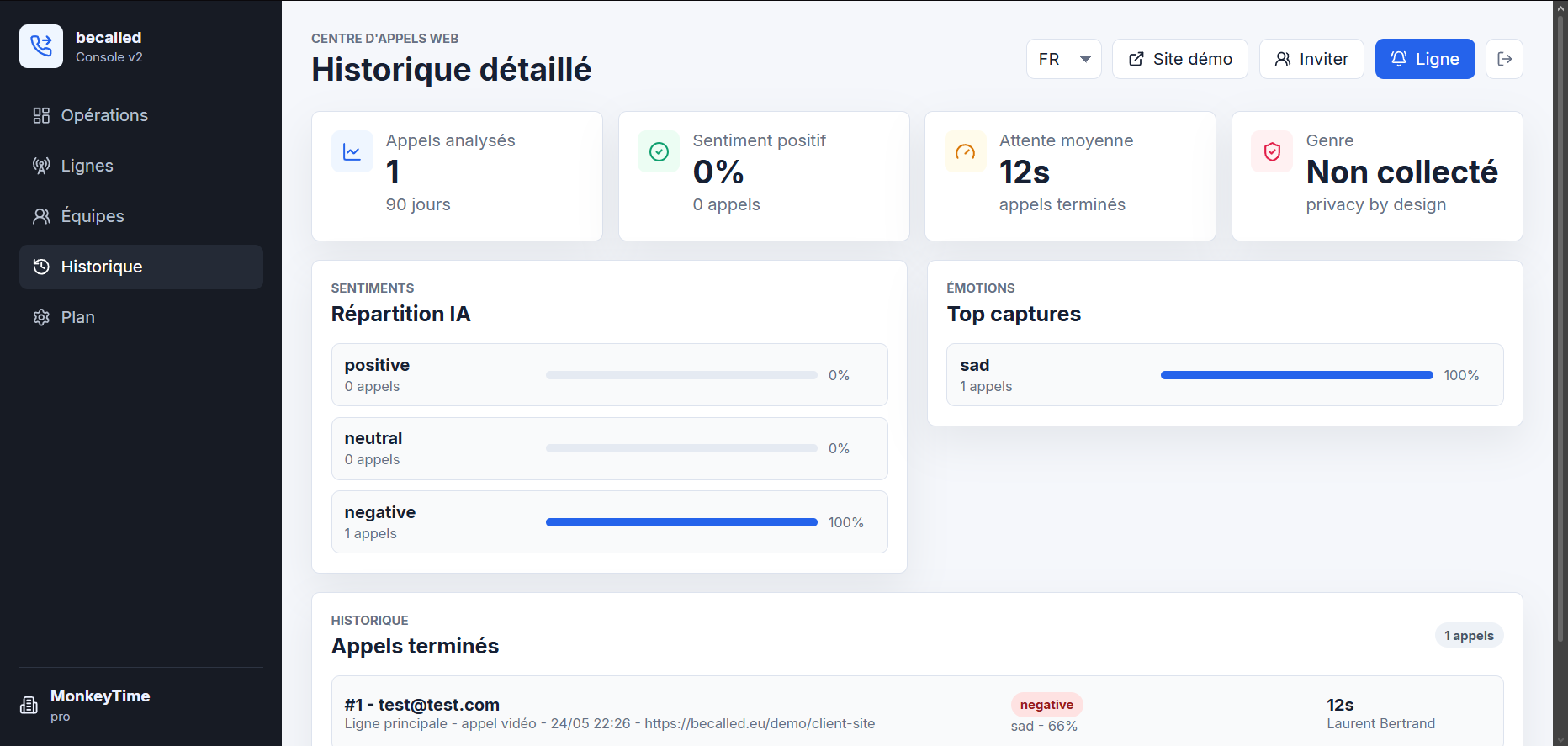Screen dimensions: 1568x746
Task: Click the becalled phone logo icon
Action: pyautogui.click(x=41, y=46)
